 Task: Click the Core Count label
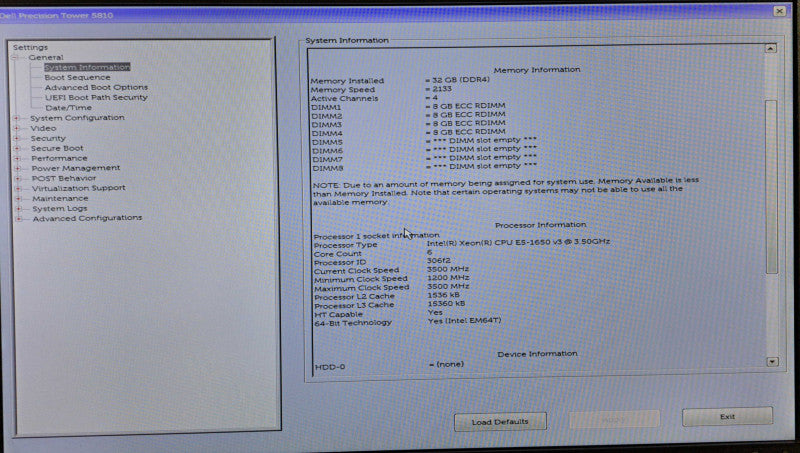338,254
